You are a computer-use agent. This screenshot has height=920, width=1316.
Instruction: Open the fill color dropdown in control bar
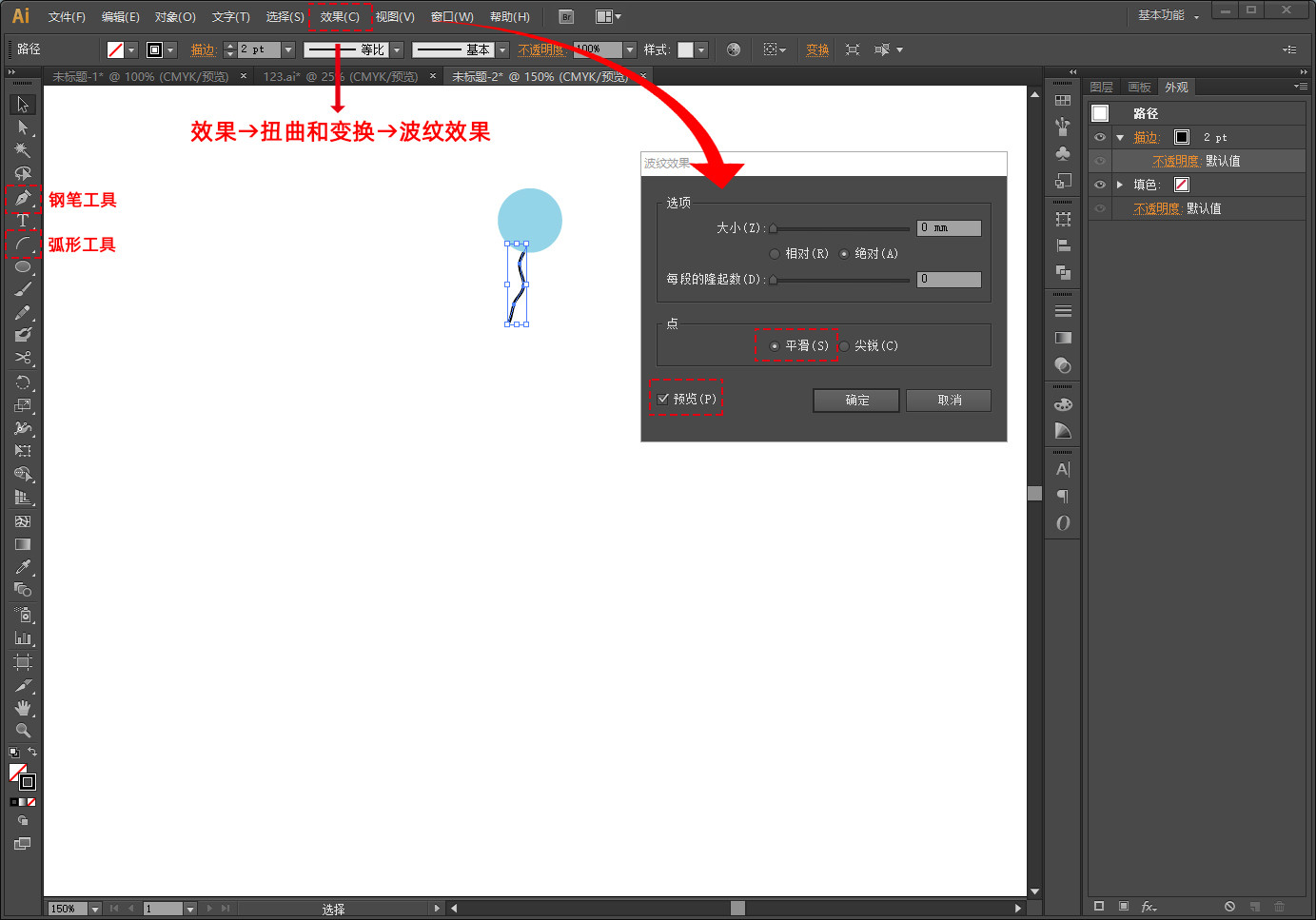[x=131, y=49]
